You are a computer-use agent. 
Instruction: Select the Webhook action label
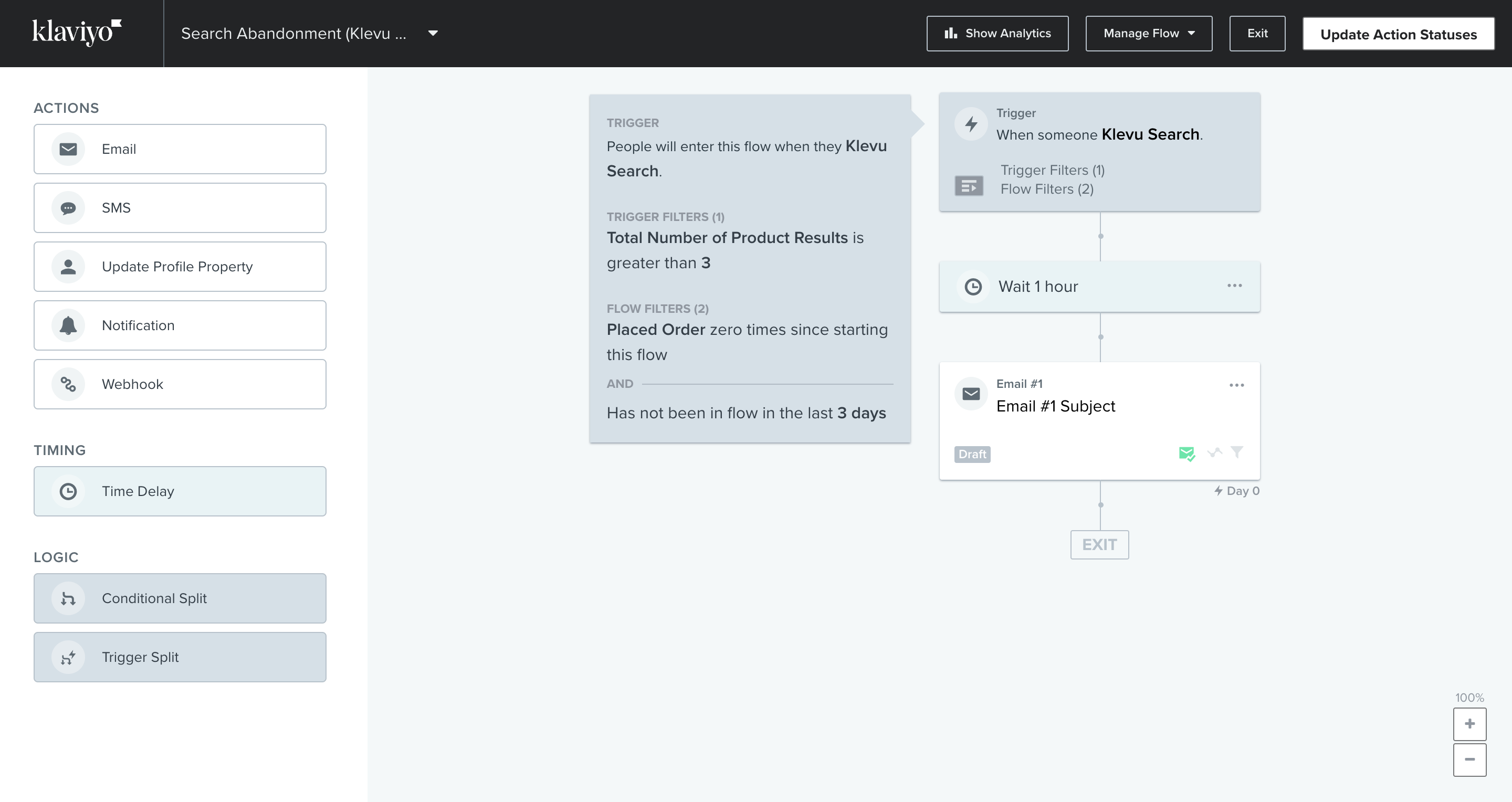[132, 384]
